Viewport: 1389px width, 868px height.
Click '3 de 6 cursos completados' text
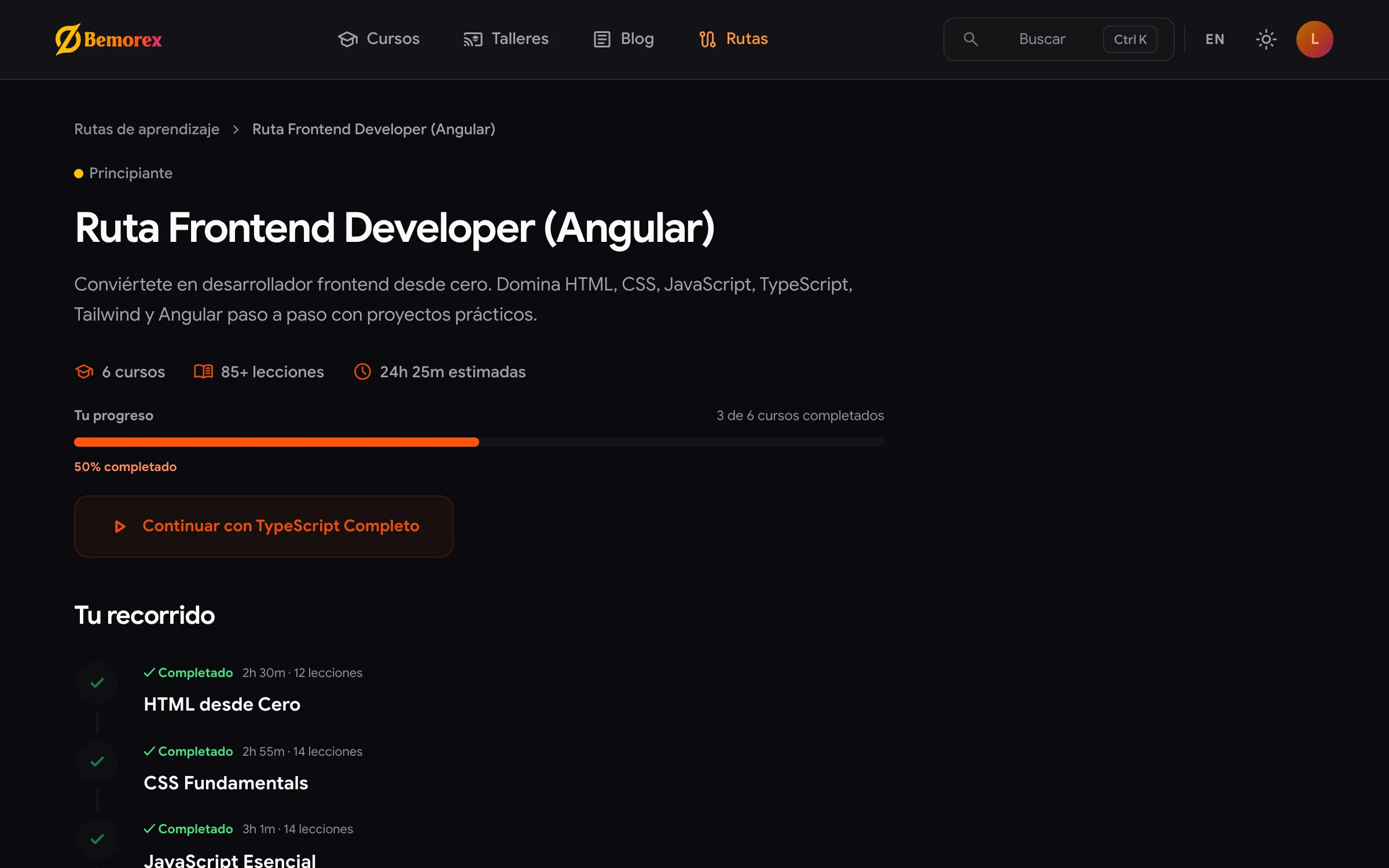tap(800, 415)
